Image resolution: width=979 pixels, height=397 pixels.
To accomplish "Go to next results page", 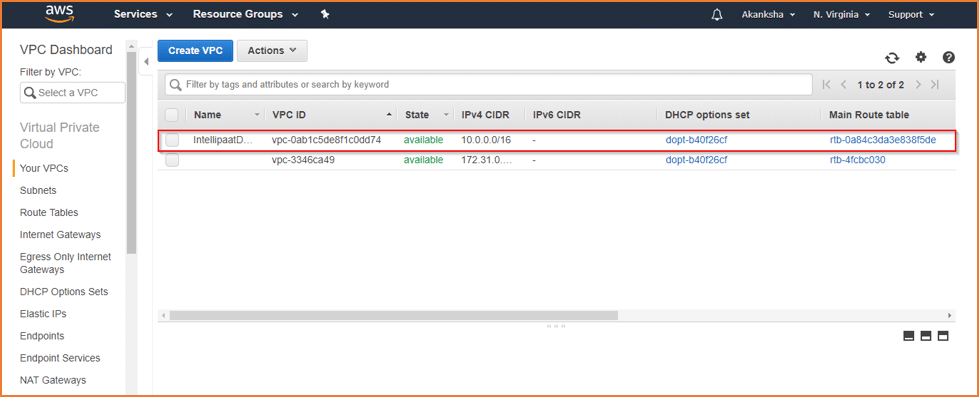I will click(x=918, y=84).
